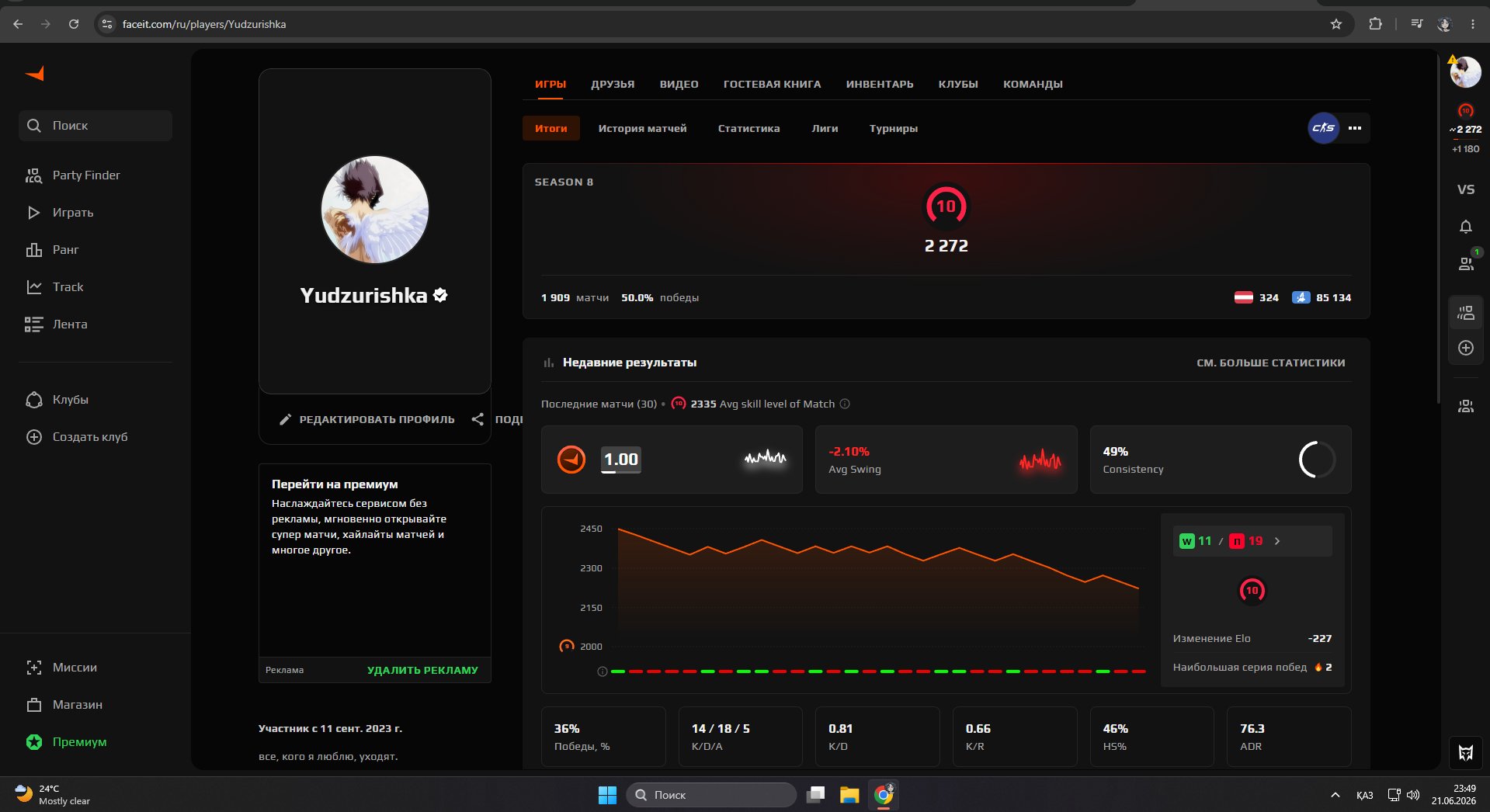Open the ИНВЕНТАРЬ tab
The height and width of the screenshot is (812, 1490).
click(879, 84)
